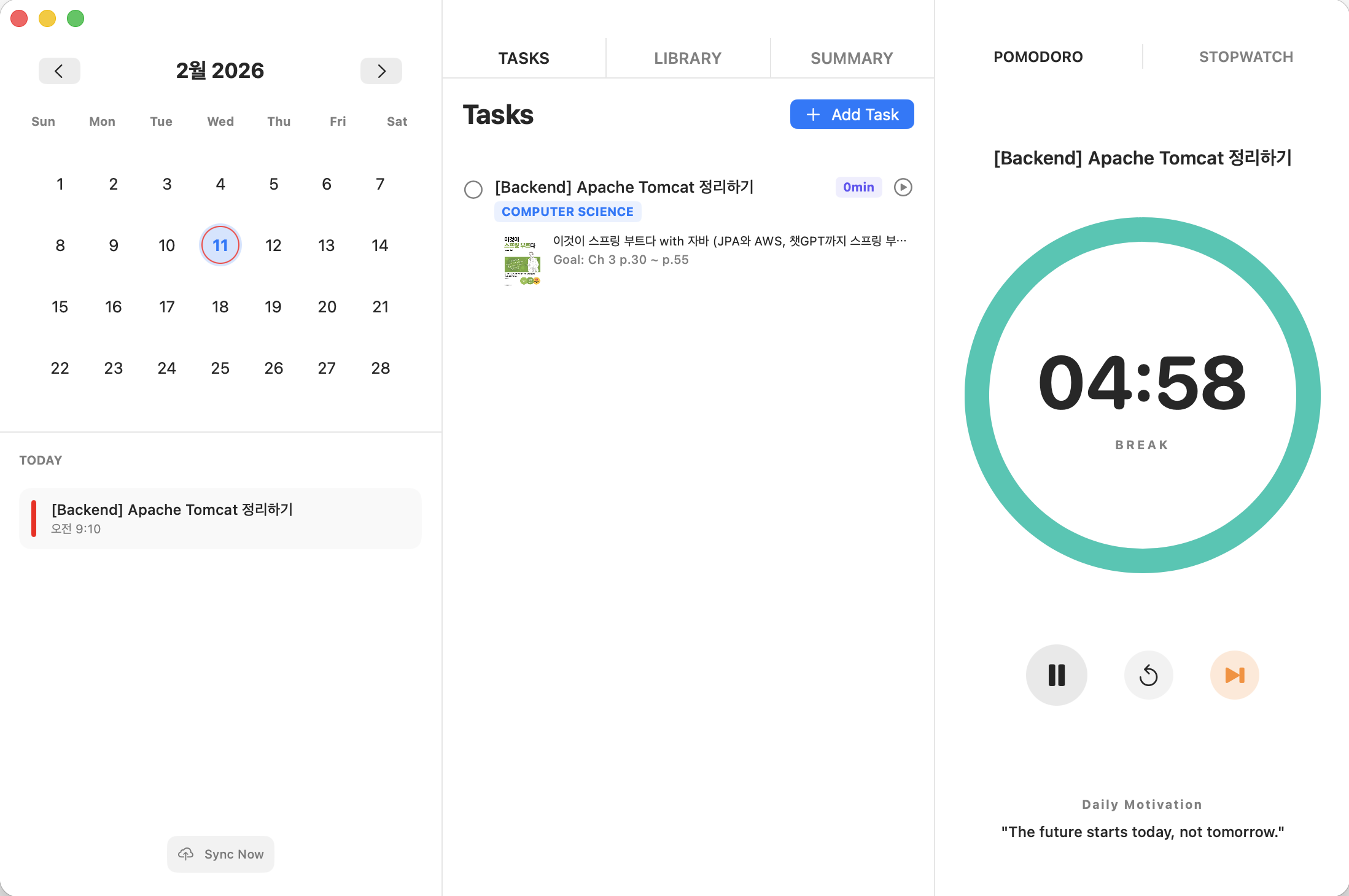Click the Computer Science tag
Image resolution: width=1349 pixels, height=896 pixels.
pos(567,212)
